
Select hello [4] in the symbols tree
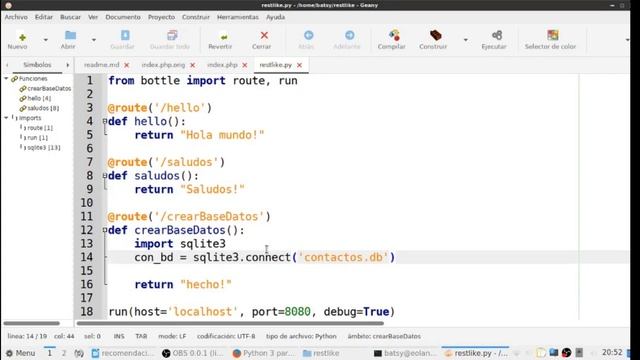point(39,98)
